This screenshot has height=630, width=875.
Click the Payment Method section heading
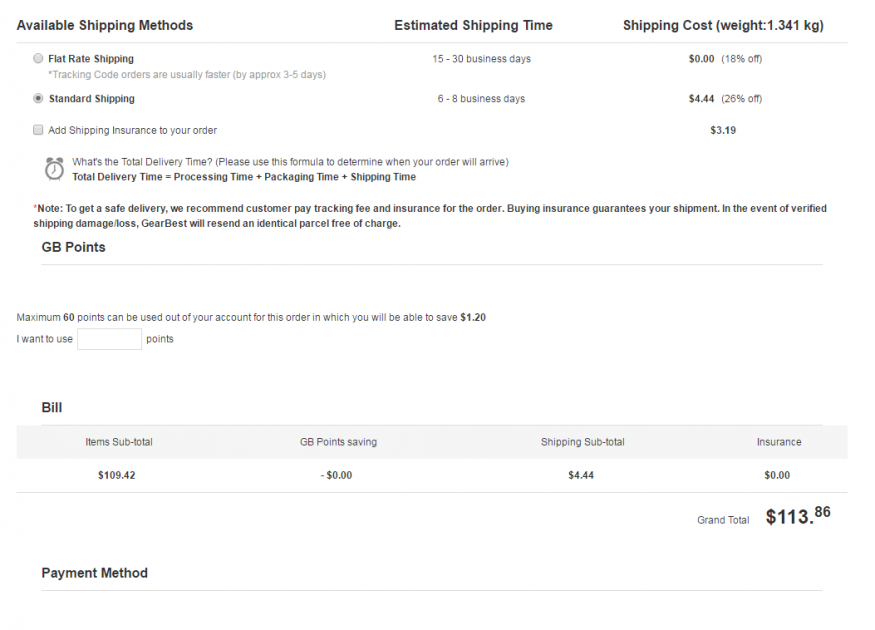[x=95, y=573]
